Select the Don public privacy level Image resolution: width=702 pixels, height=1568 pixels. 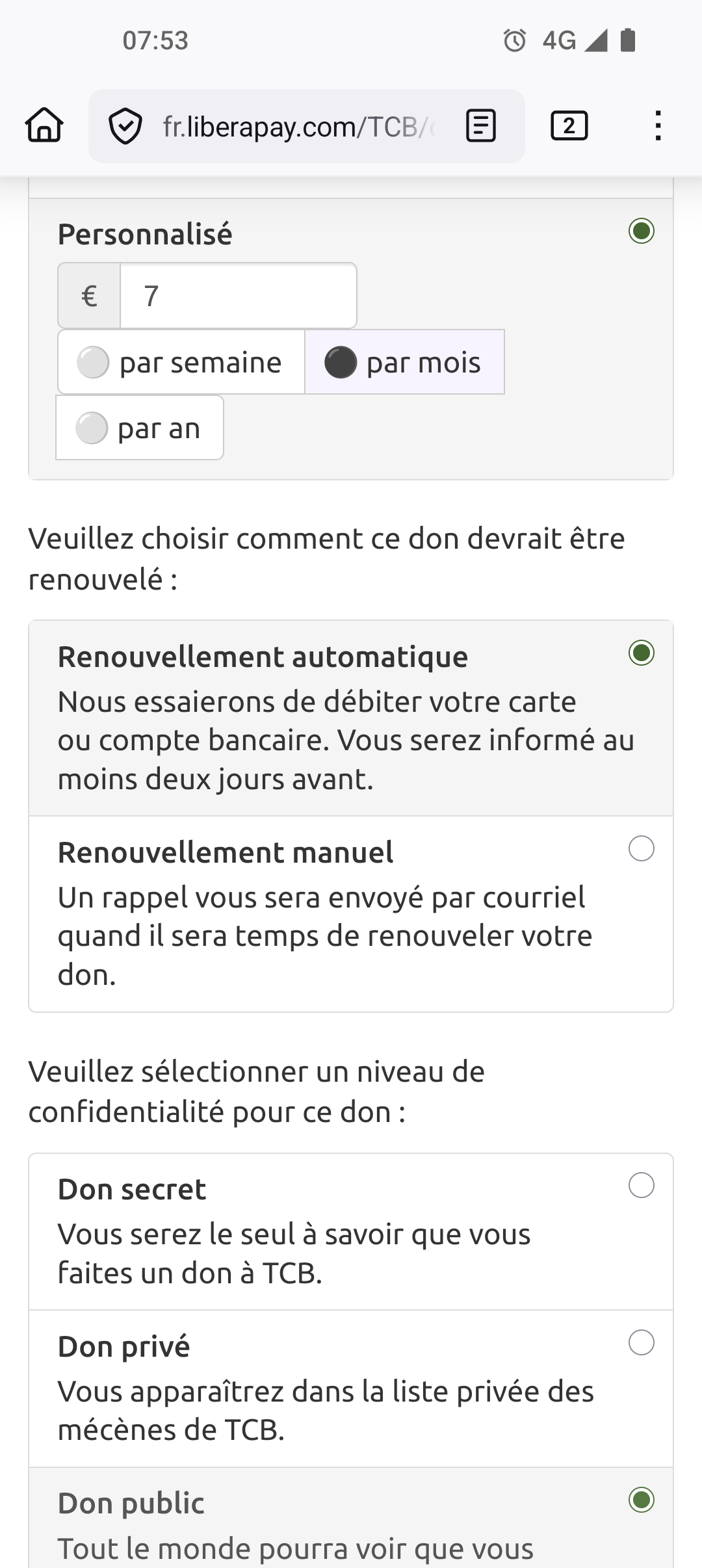tap(641, 1500)
